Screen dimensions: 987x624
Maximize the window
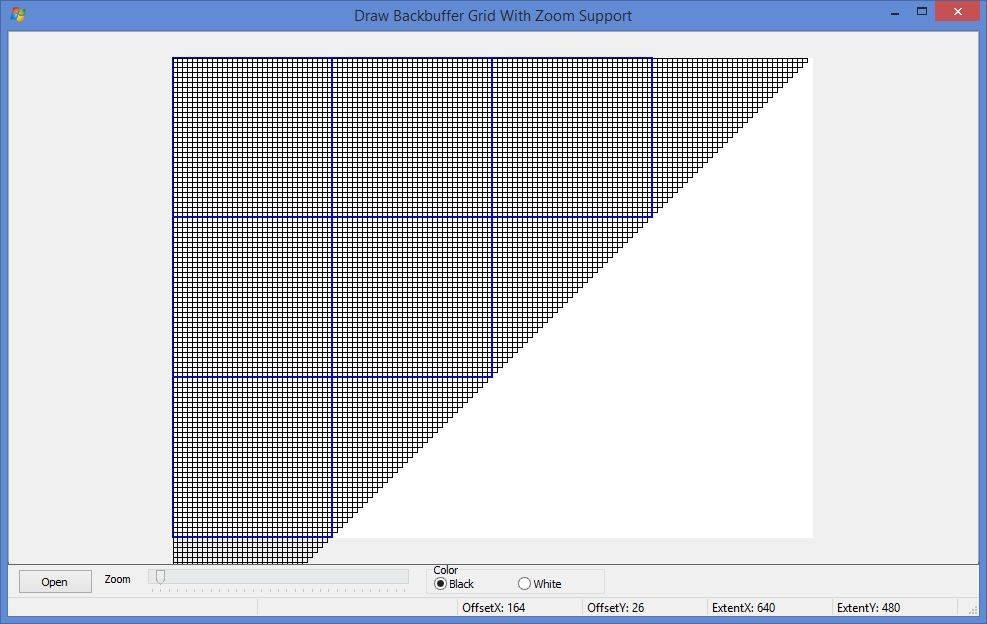click(922, 12)
